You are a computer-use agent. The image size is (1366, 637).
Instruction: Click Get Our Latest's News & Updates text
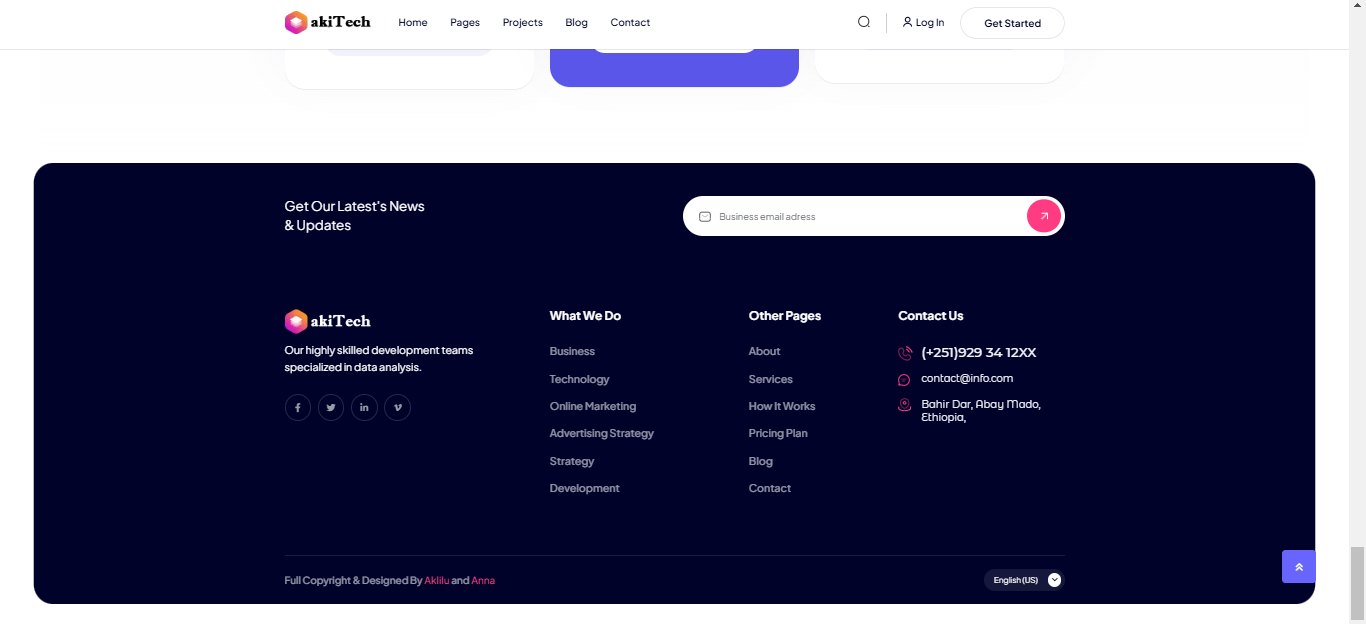coord(355,216)
